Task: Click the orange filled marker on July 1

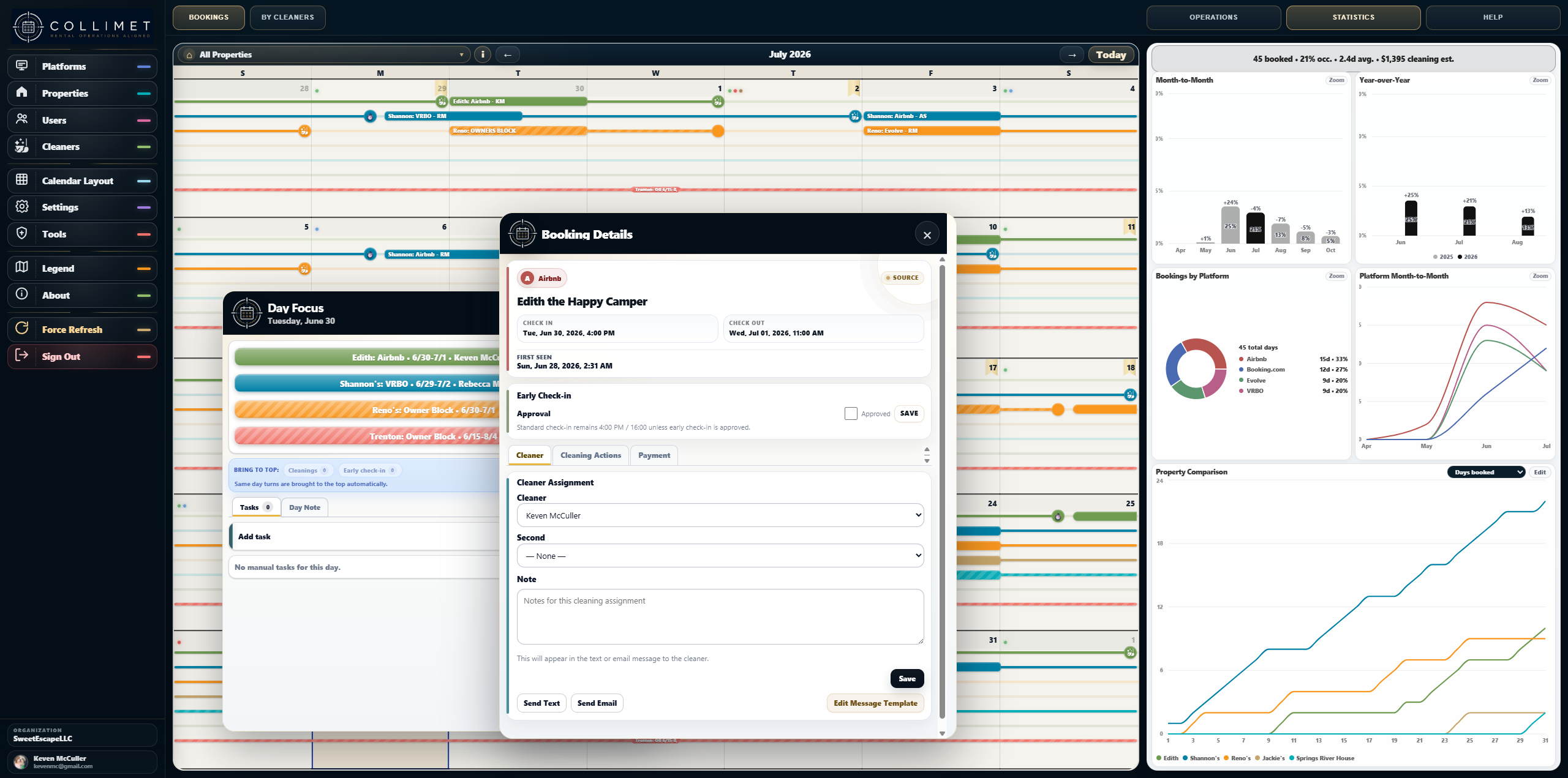Action: point(718,131)
